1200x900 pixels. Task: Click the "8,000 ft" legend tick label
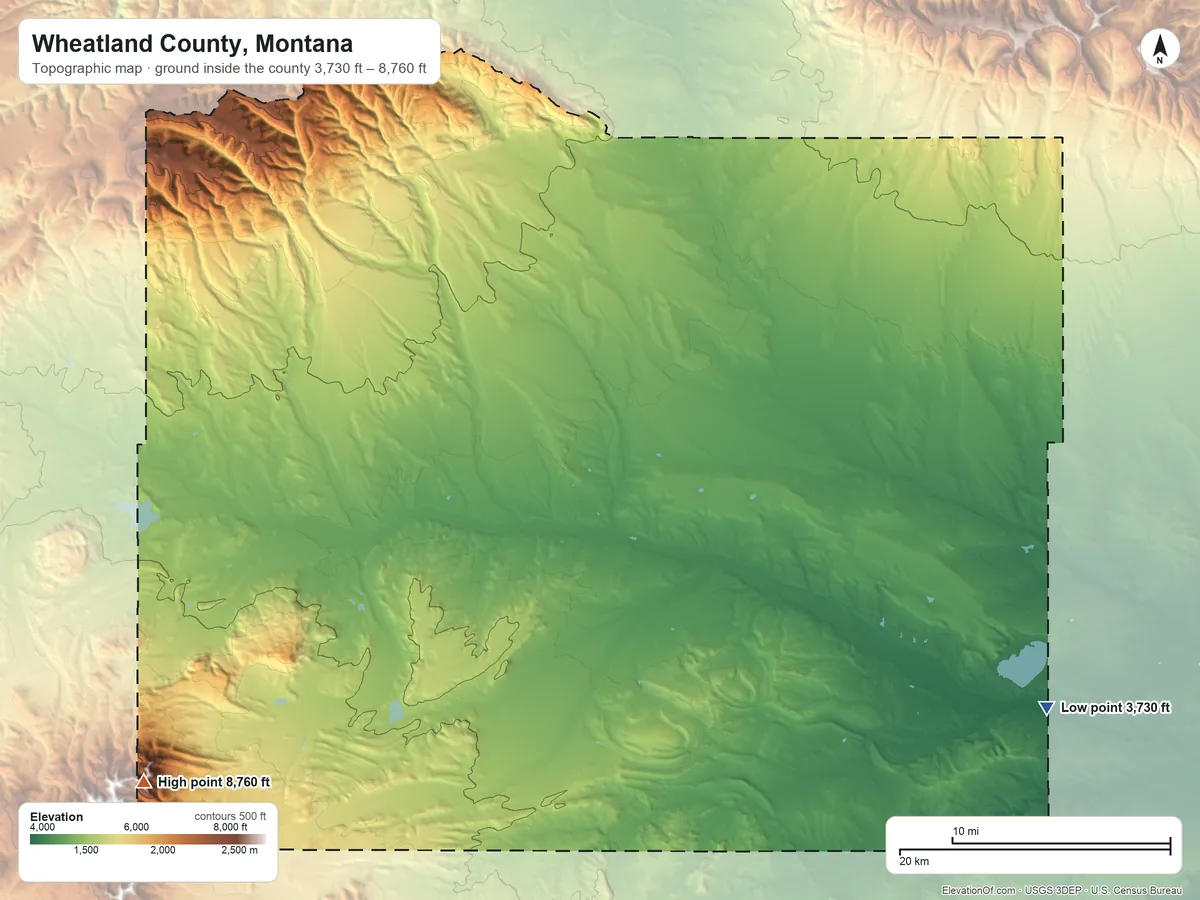coord(231,827)
